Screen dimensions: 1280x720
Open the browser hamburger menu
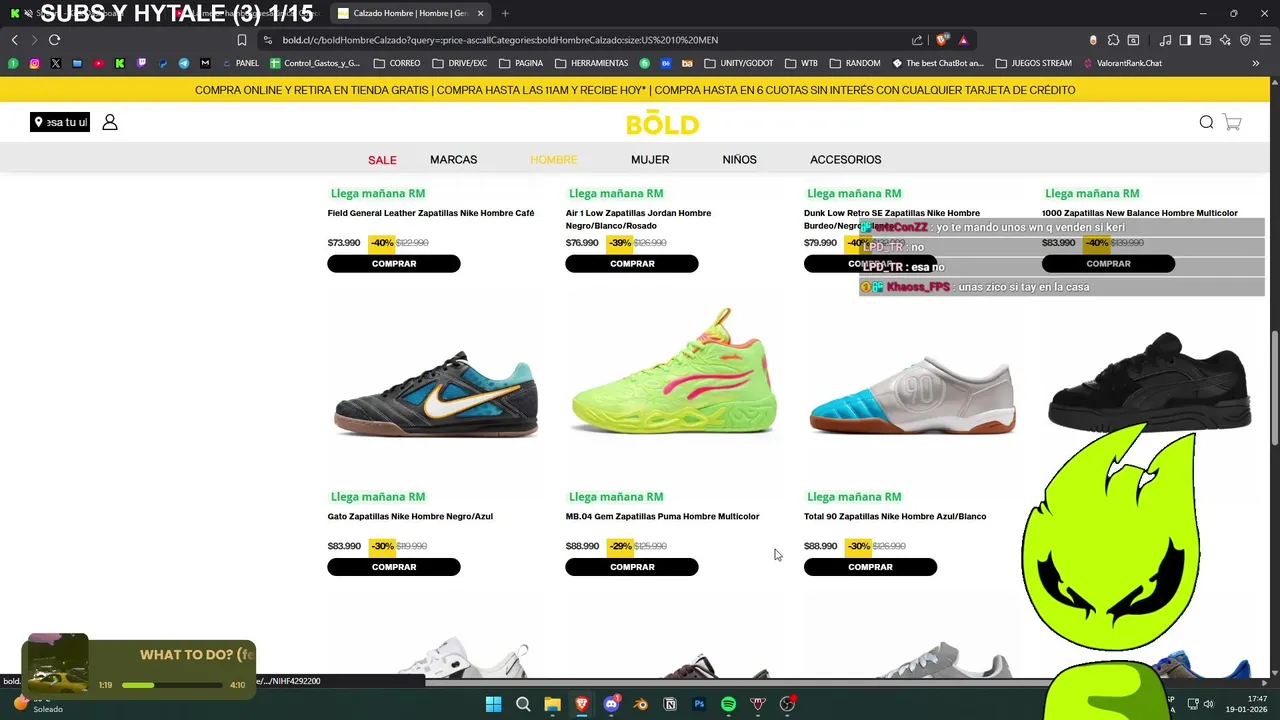[x=1265, y=40]
